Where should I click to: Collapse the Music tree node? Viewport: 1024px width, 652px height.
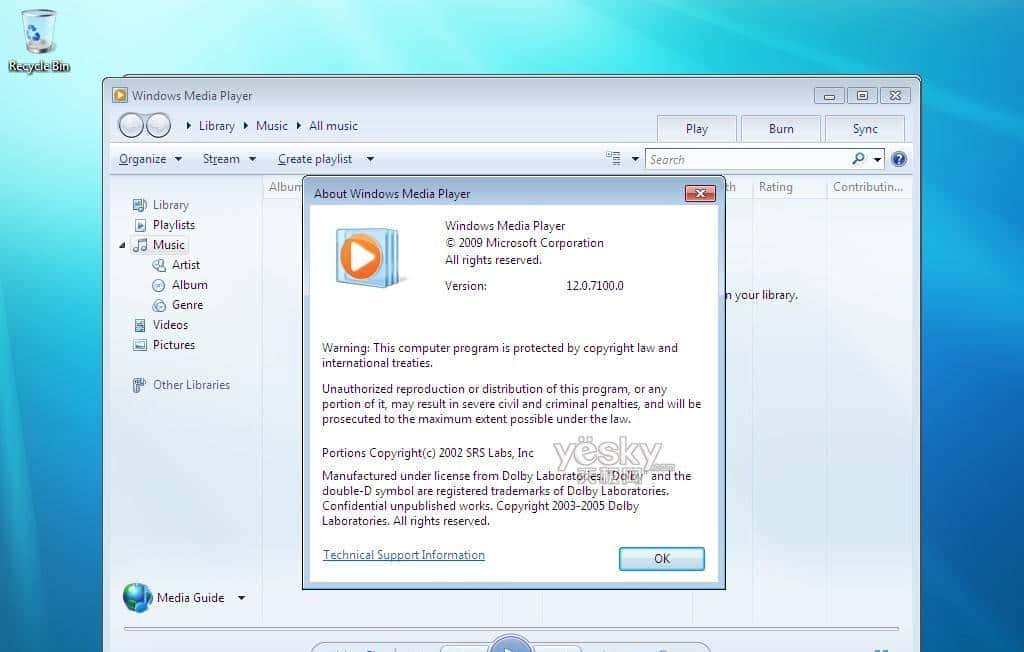pos(123,245)
